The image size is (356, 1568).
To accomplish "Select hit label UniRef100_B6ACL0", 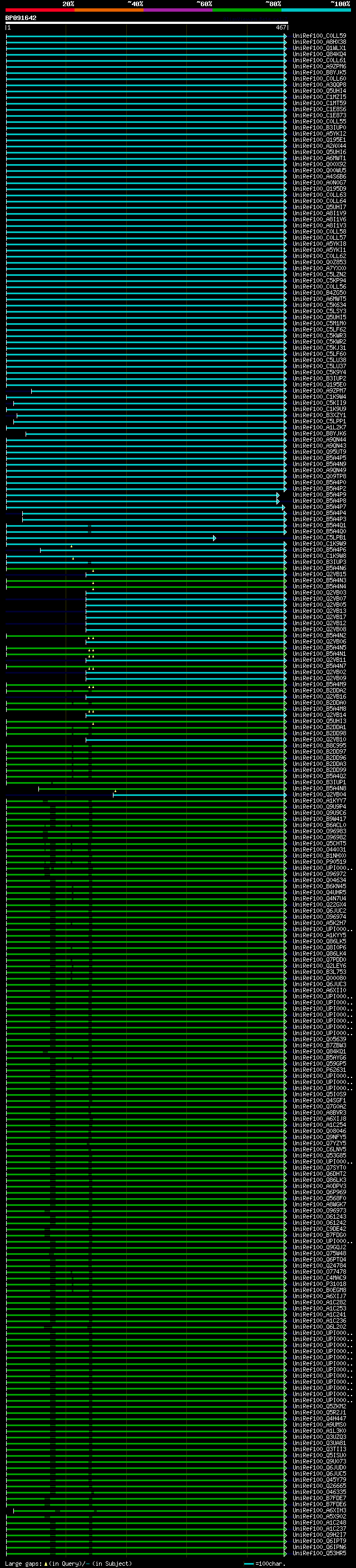I will 319,825.
